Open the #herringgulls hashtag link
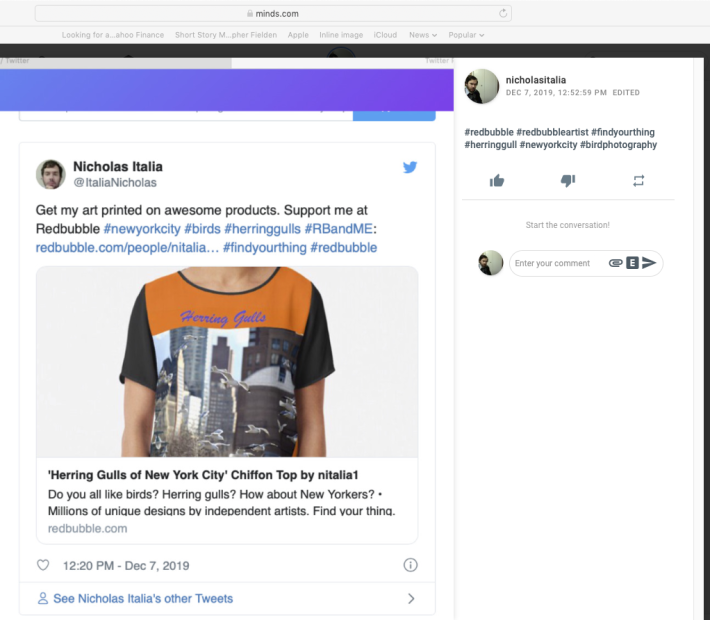Screen dimensions: 710x620 click(x=262, y=229)
